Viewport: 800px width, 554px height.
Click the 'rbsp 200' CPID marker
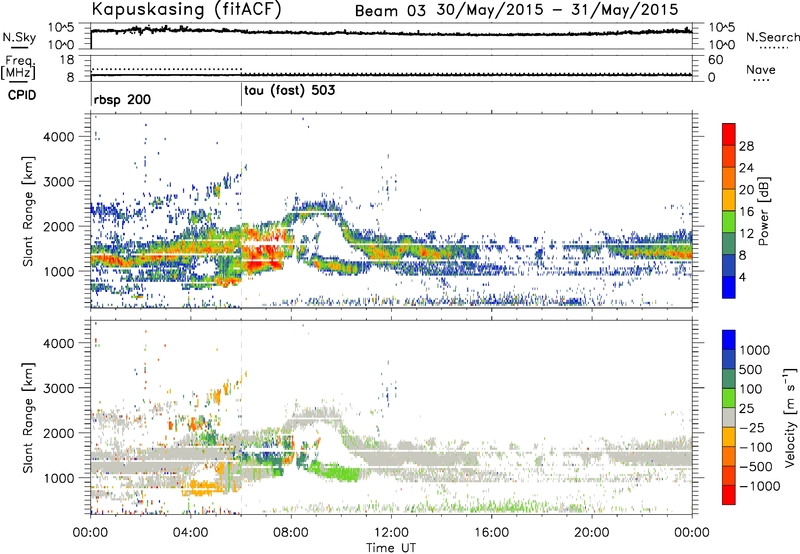[x=122, y=99]
